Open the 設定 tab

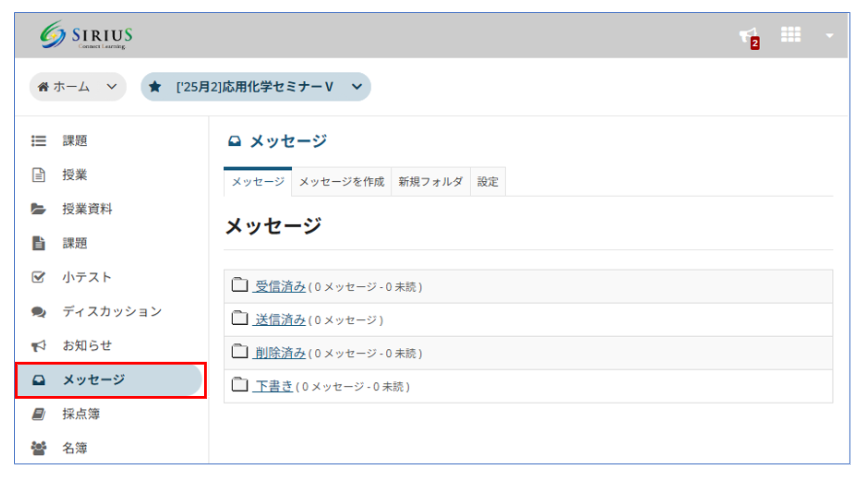tap(488, 182)
